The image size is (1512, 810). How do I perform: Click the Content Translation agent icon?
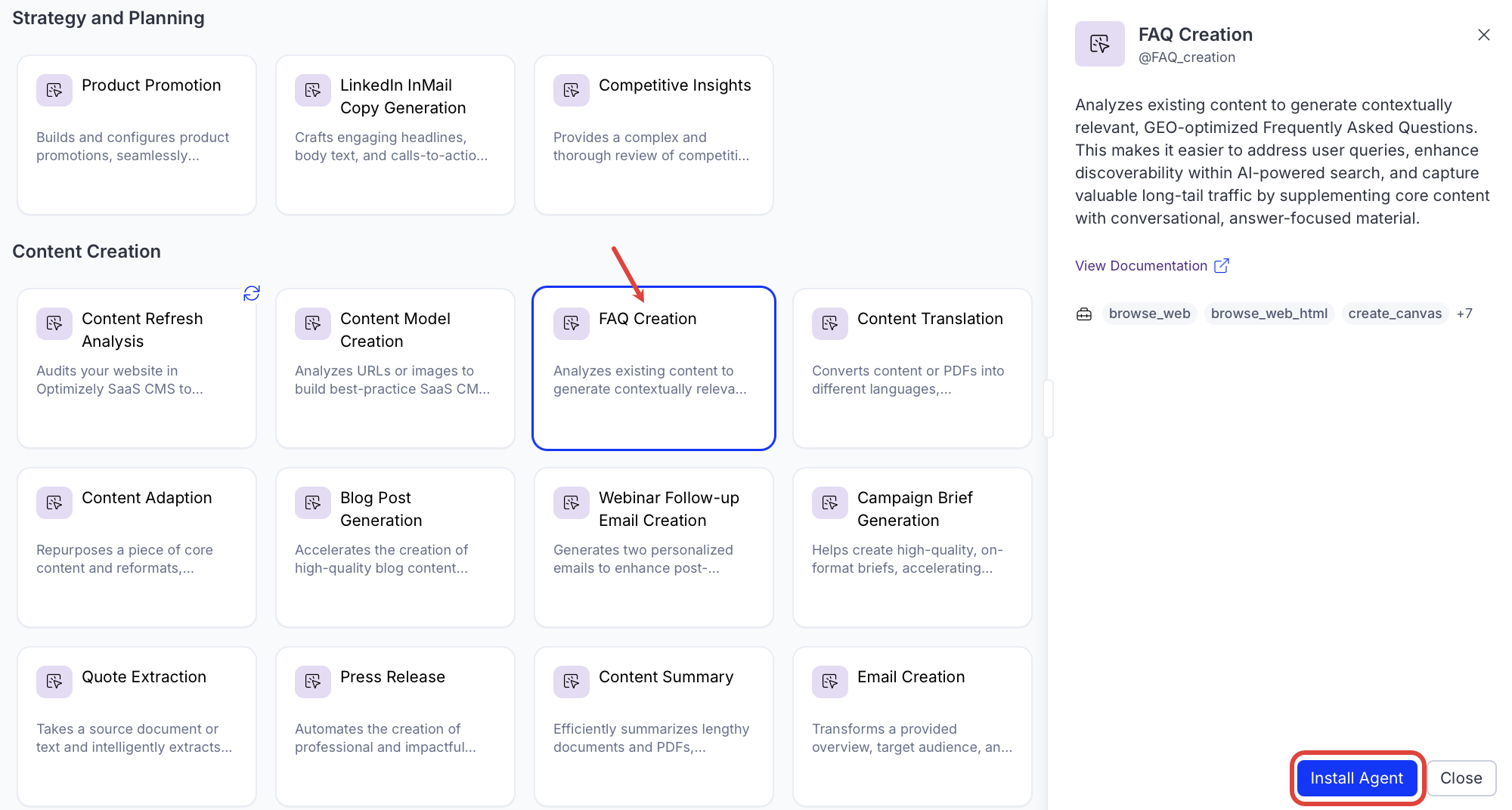tap(830, 324)
